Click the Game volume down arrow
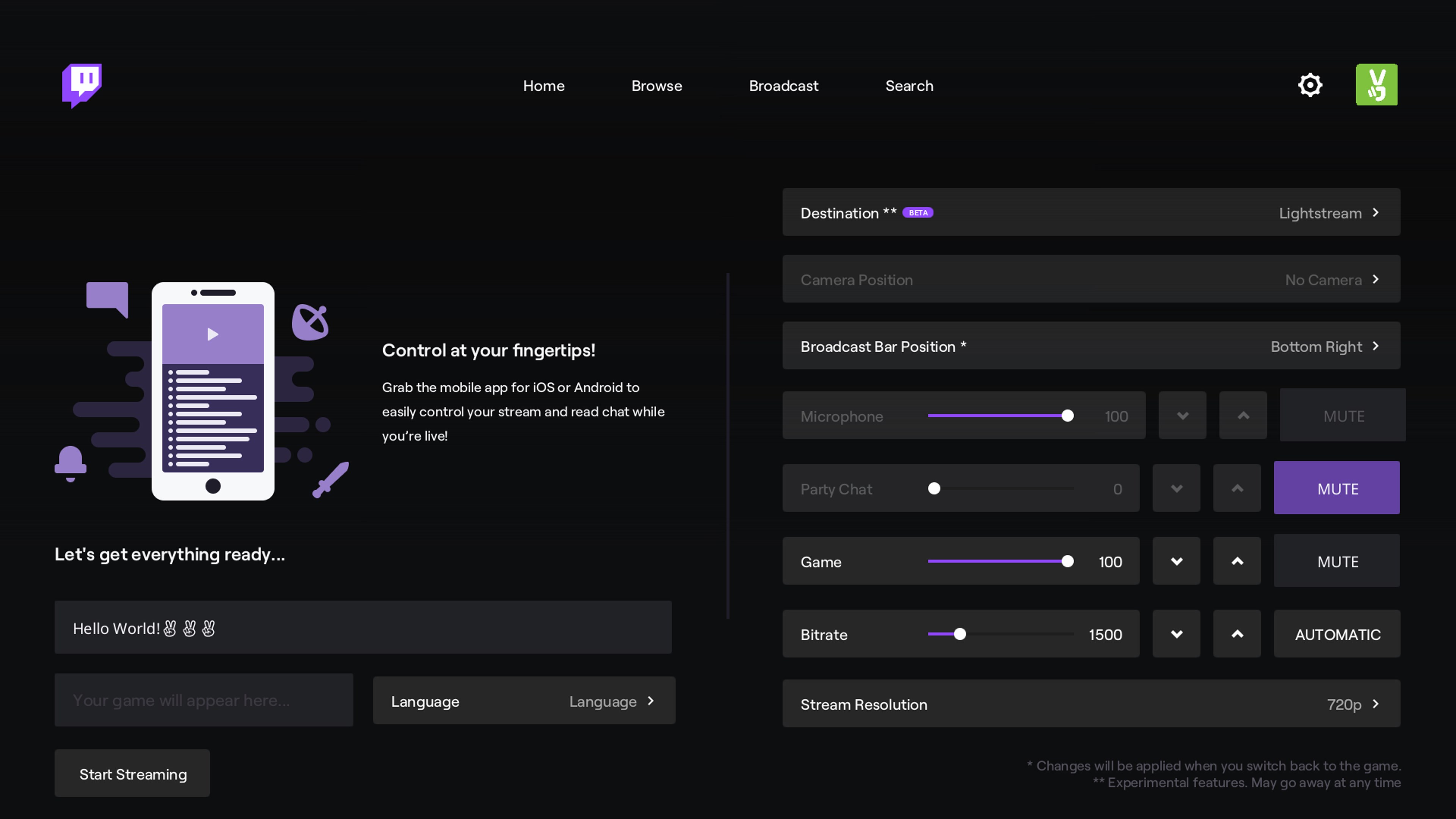 1176,561
